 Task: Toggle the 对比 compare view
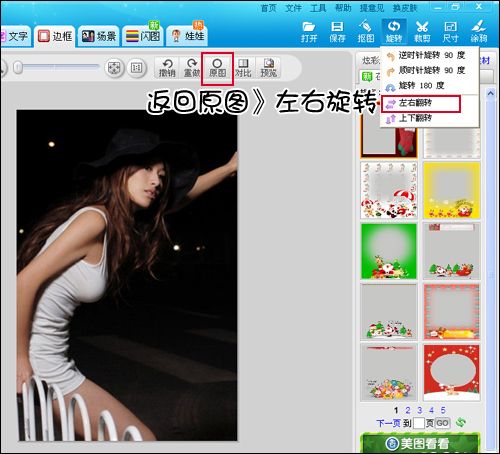[243, 68]
